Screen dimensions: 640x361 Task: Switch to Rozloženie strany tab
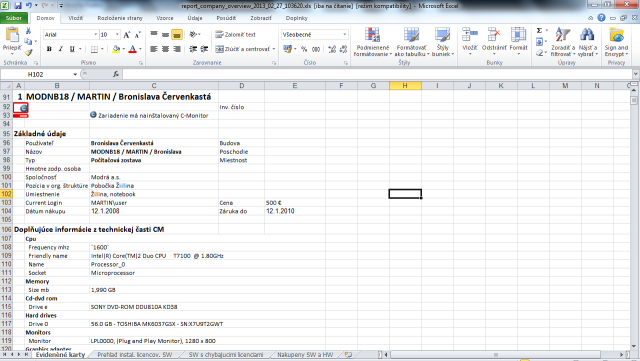click(x=120, y=18)
